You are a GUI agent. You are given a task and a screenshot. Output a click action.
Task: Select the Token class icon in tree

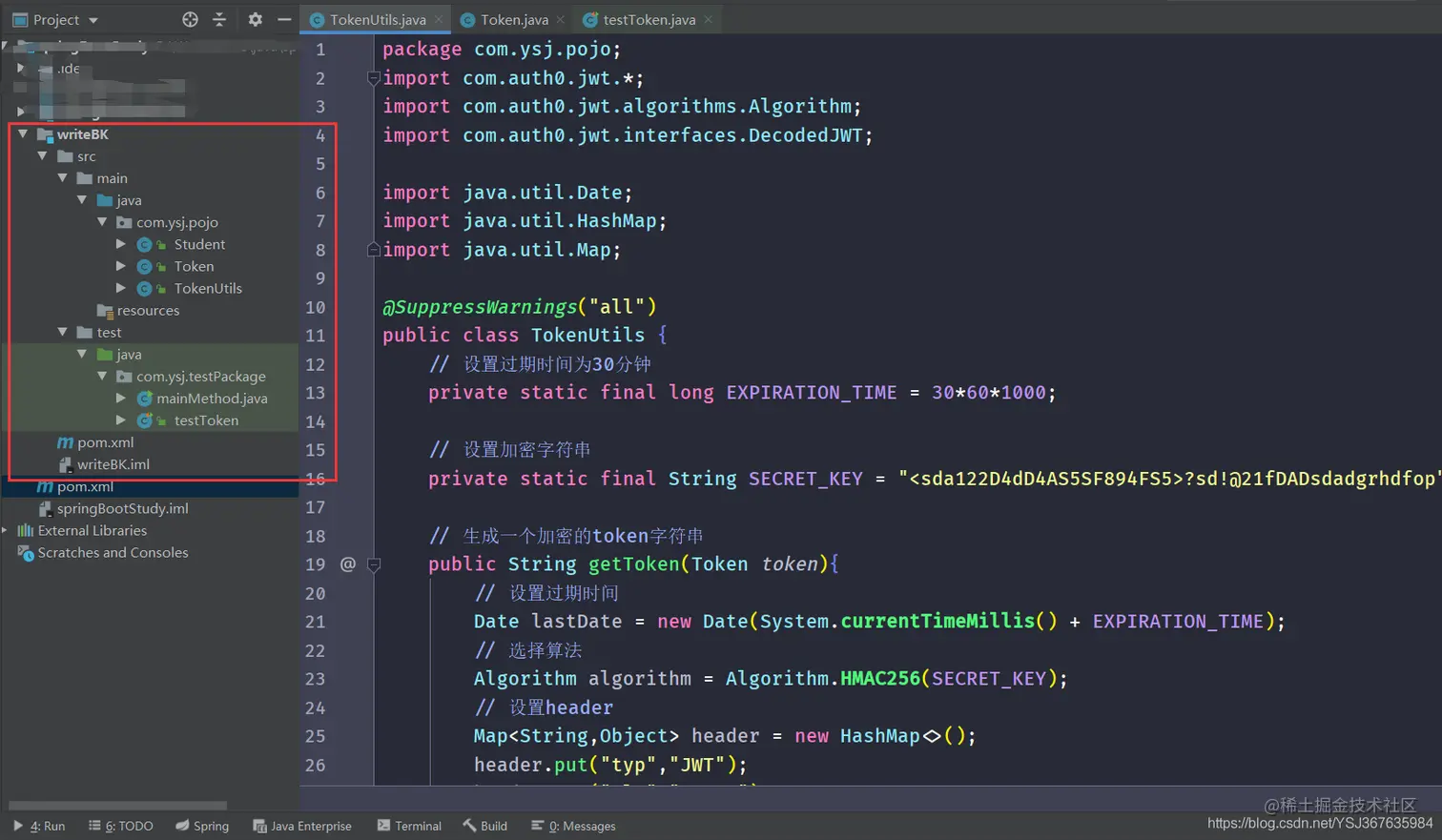click(x=144, y=266)
